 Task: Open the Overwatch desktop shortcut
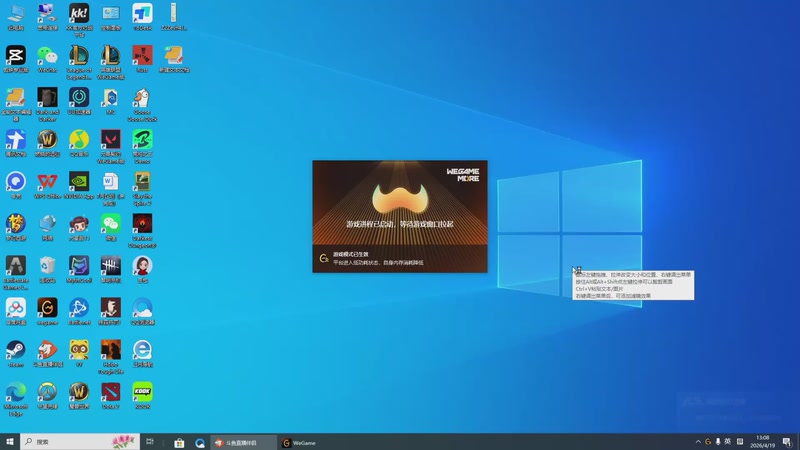pyautogui.click(x=47, y=395)
